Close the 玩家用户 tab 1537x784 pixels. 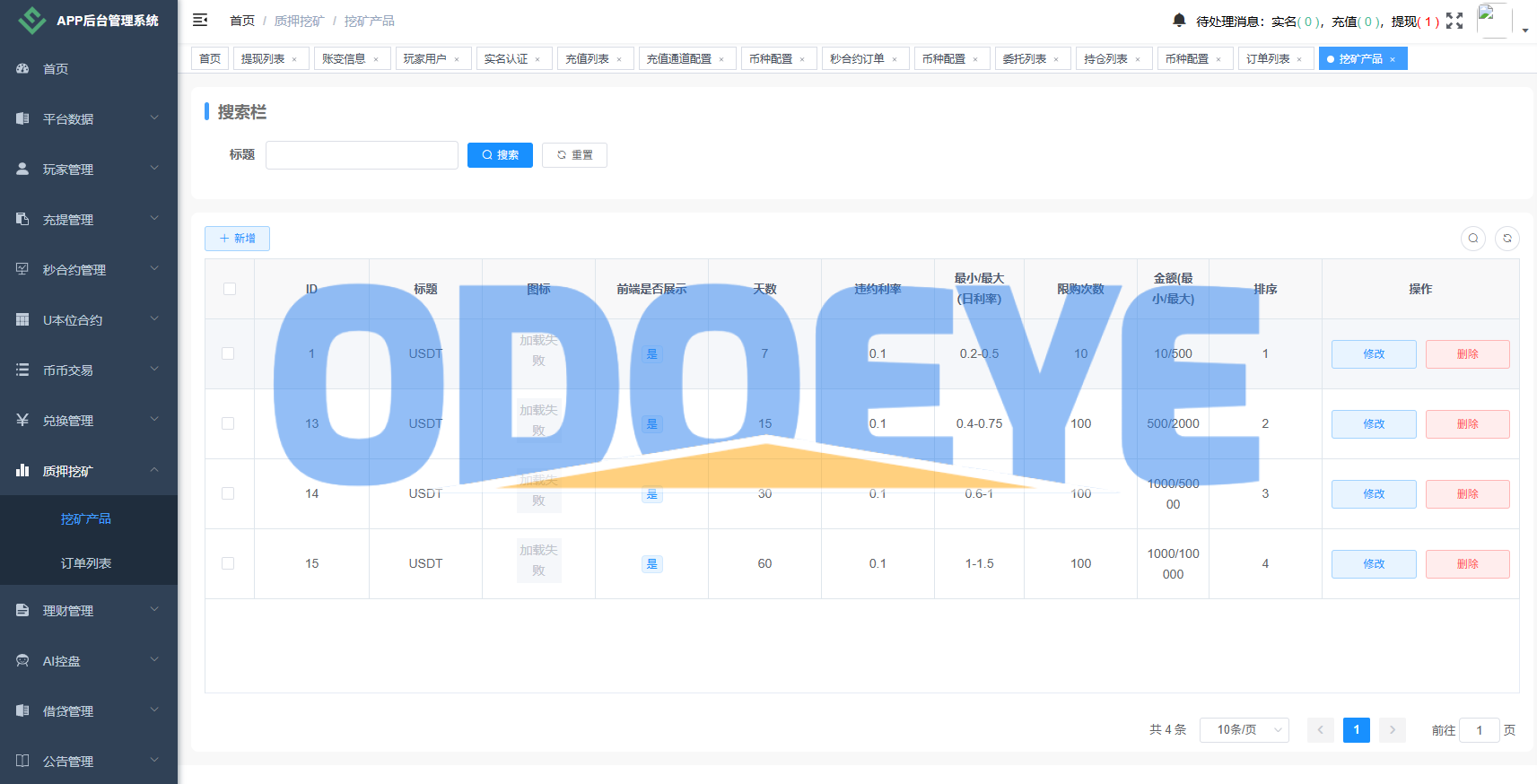(x=457, y=59)
